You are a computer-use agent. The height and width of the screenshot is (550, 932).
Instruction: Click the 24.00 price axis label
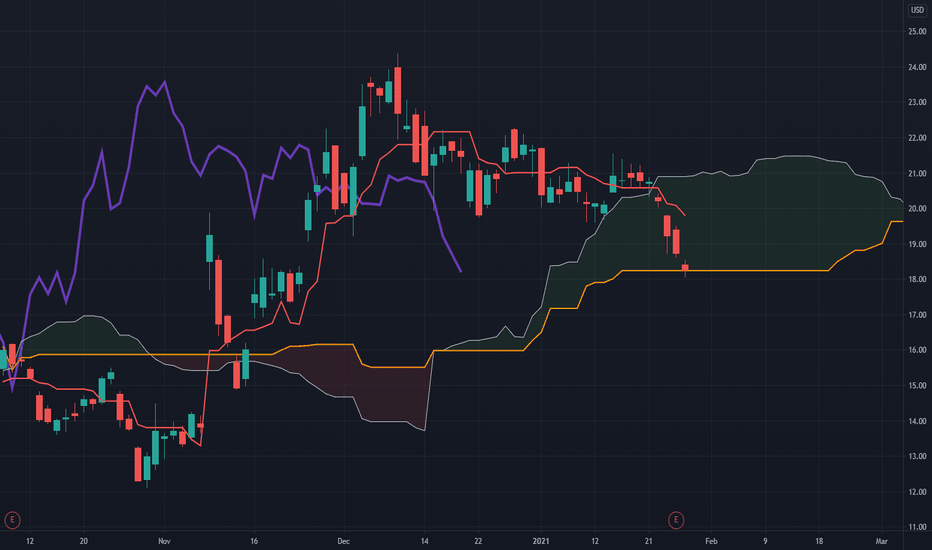point(917,67)
